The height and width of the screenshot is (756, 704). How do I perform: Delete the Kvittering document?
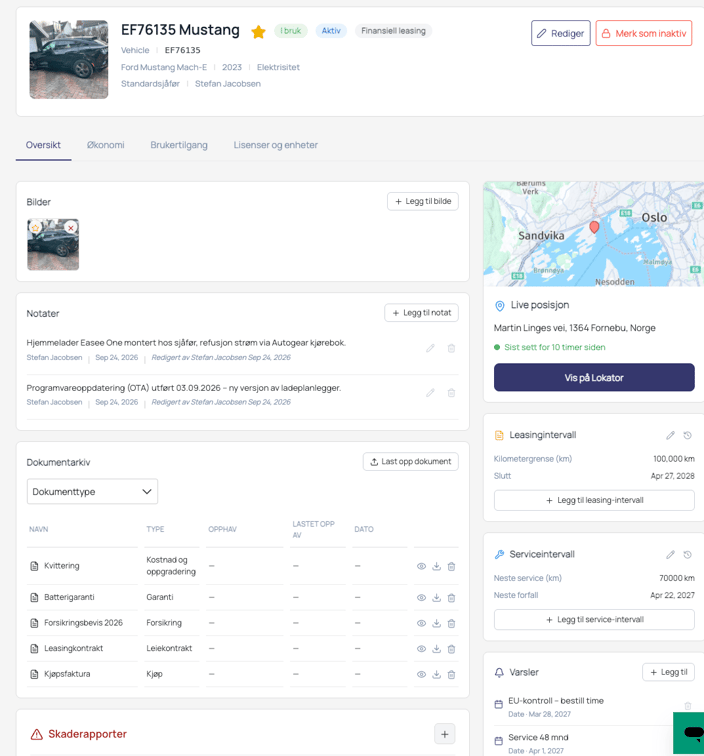pos(451,566)
